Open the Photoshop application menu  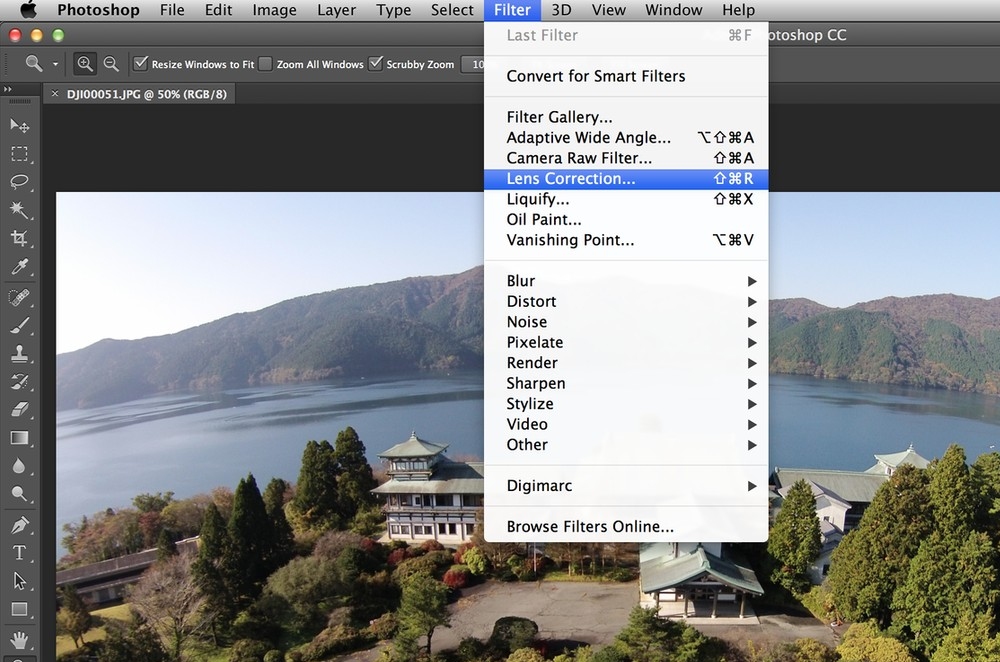pyautogui.click(x=98, y=10)
